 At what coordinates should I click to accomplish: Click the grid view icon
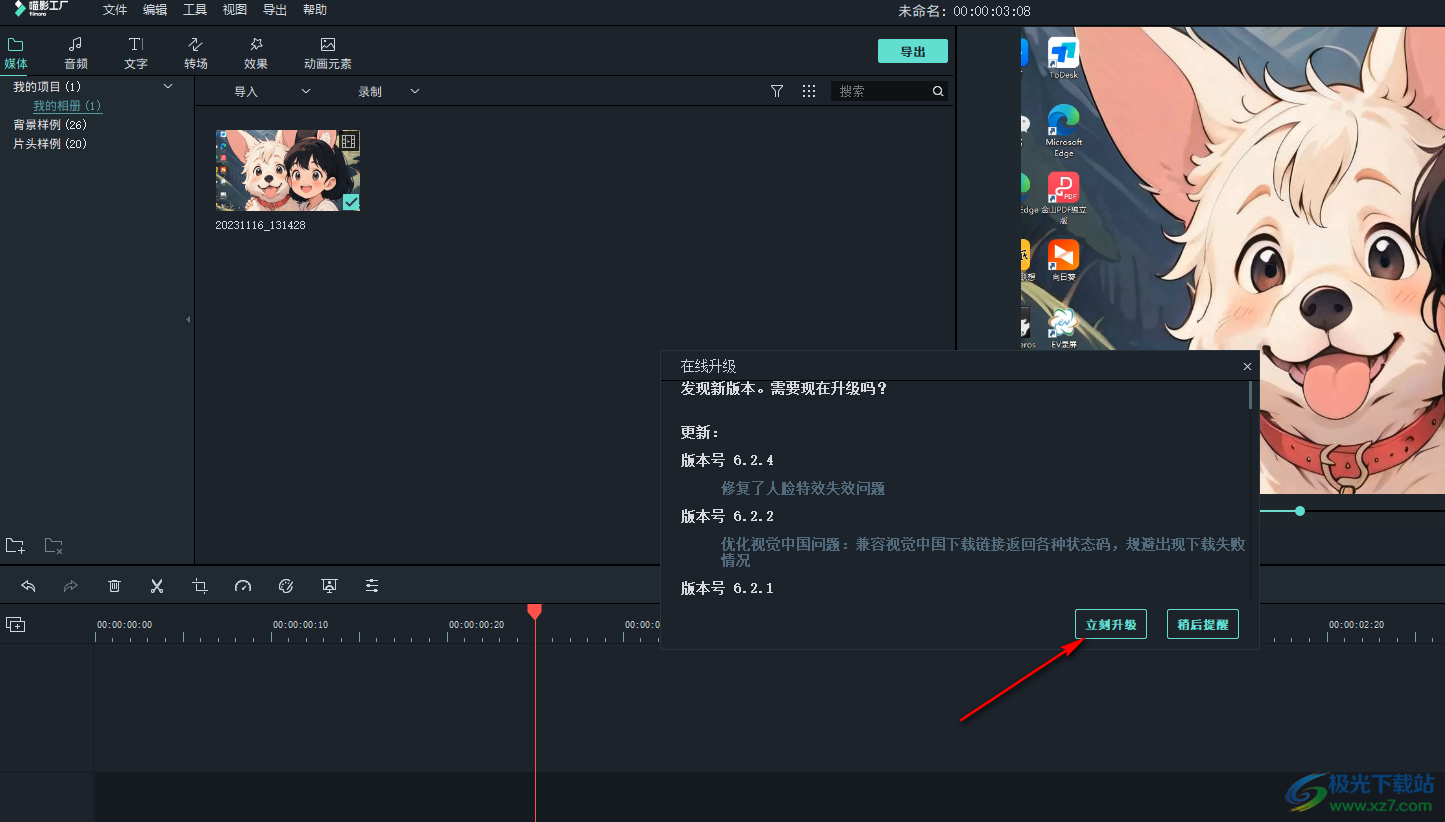(x=809, y=91)
